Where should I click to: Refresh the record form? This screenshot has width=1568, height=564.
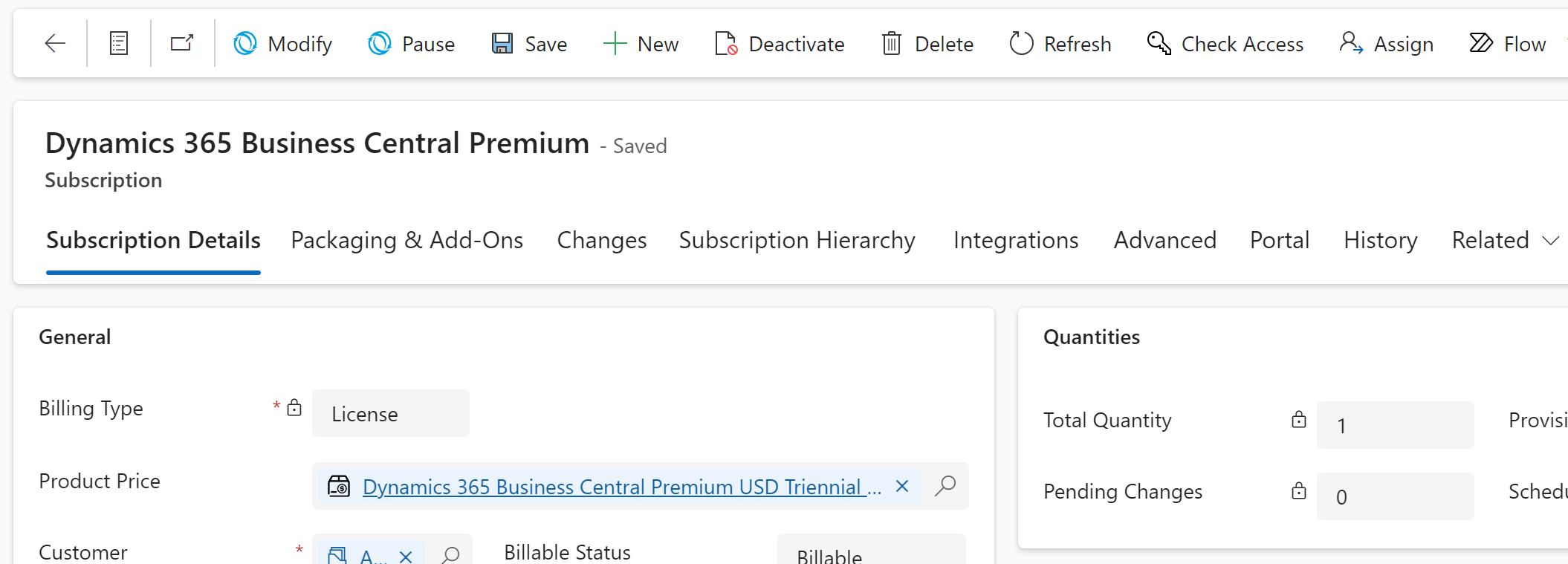pos(1060,44)
